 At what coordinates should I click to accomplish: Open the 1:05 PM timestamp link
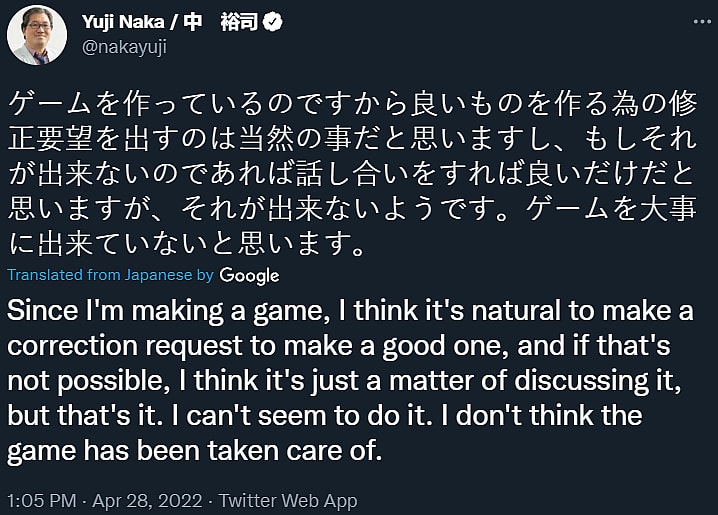tap(41, 499)
